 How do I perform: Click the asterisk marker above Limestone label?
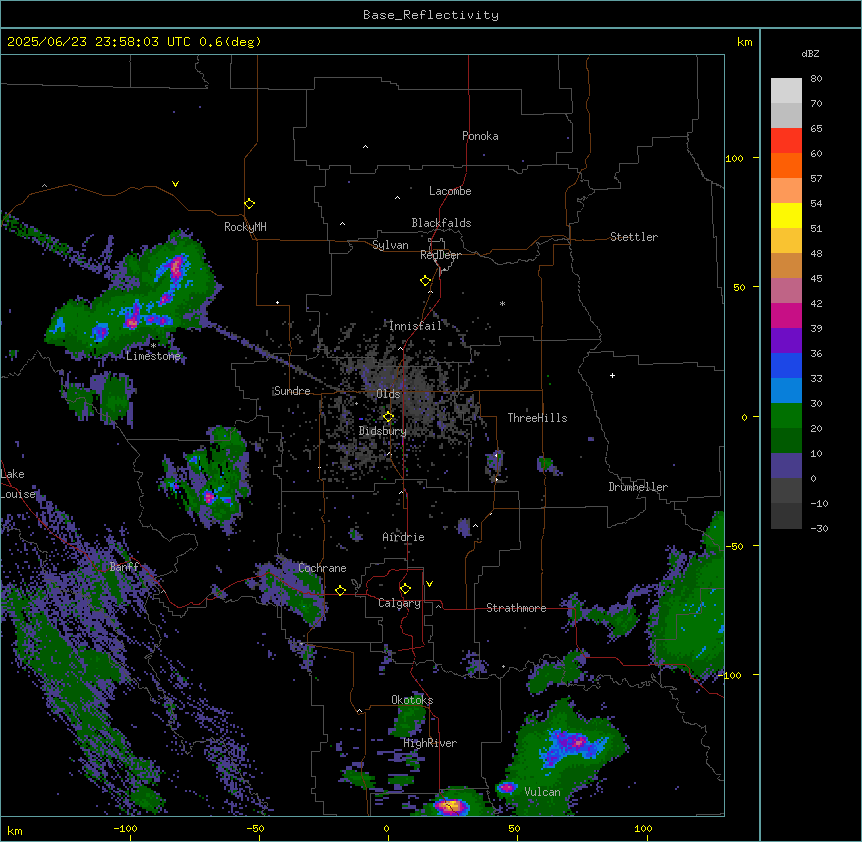coord(153,346)
